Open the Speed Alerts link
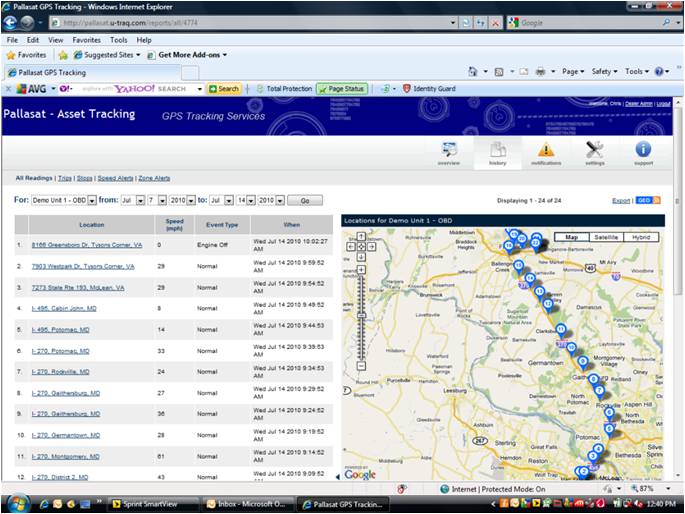The width and height of the screenshot is (685, 514). tap(115, 178)
